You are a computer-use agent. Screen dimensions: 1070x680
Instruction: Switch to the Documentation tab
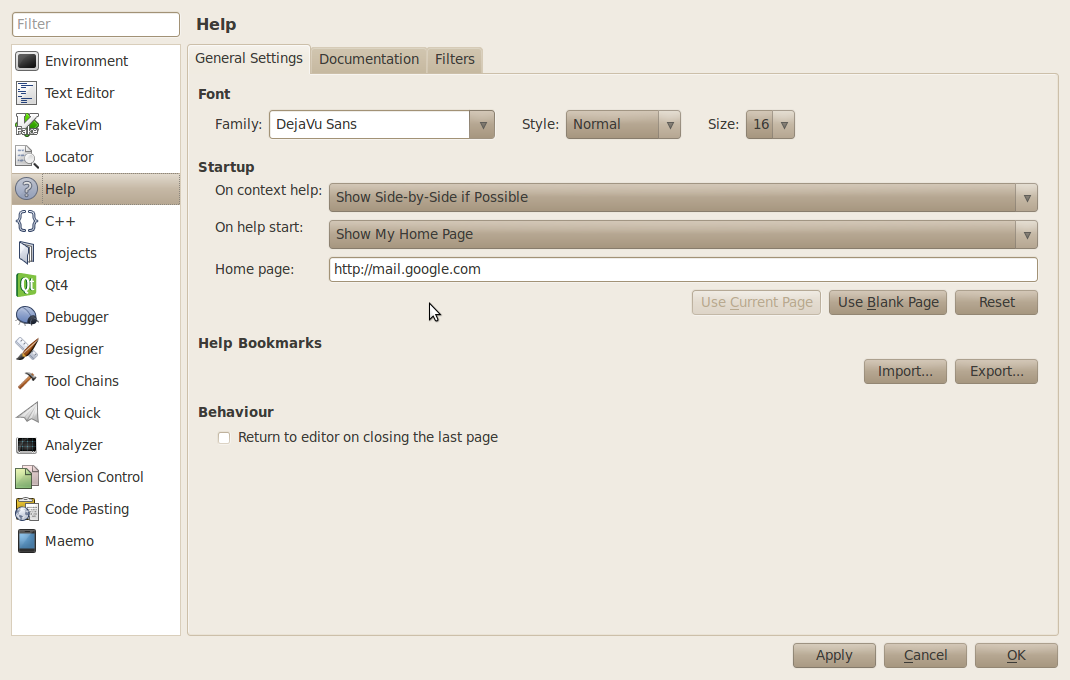pos(369,59)
